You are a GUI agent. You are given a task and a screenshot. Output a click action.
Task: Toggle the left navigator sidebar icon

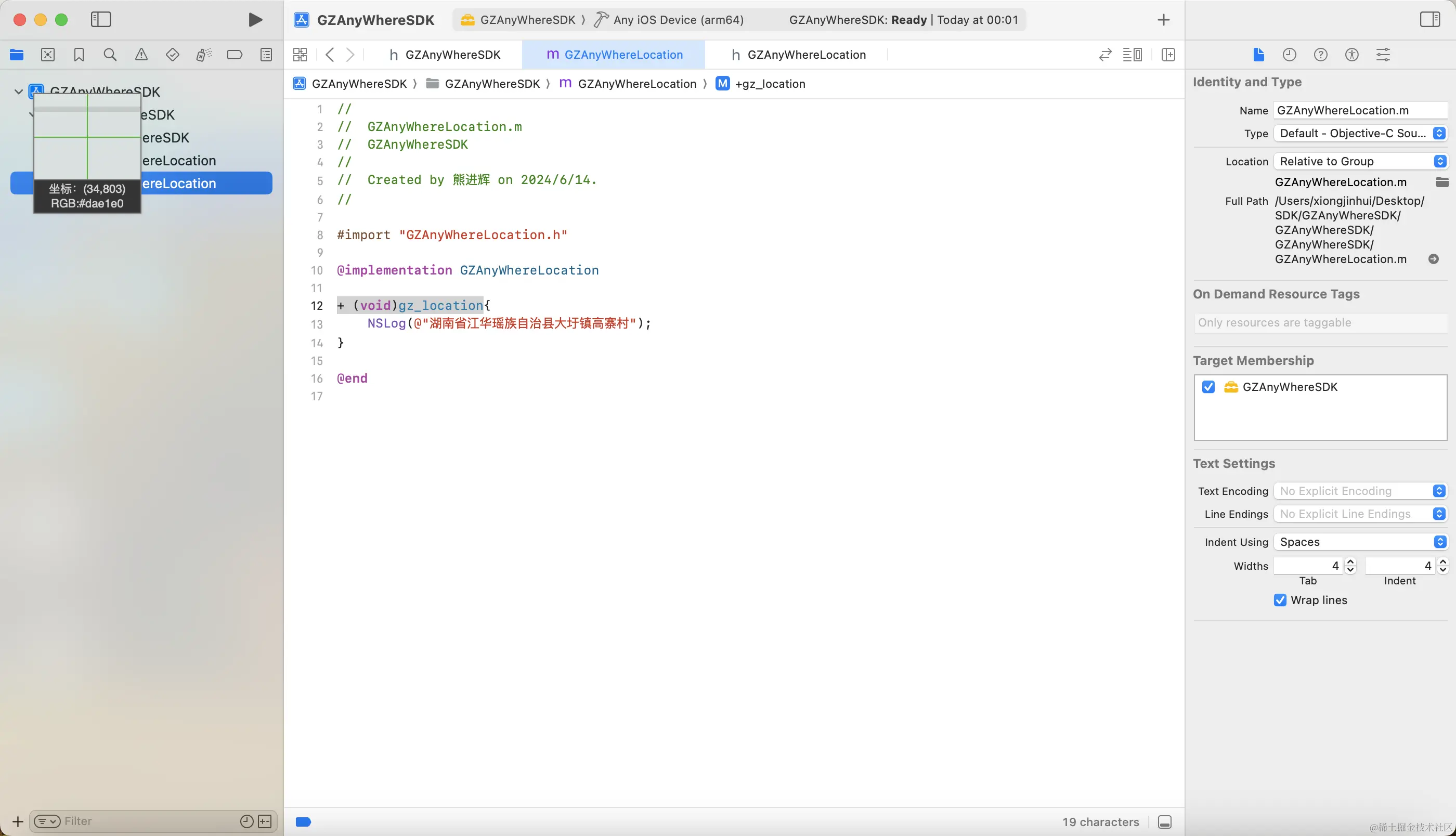(x=101, y=20)
